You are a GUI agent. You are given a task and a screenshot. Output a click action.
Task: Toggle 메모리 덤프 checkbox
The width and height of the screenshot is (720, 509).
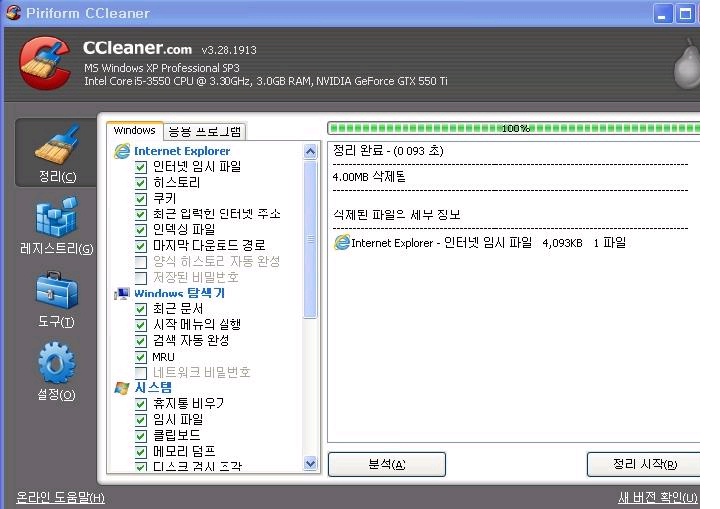coord(141,452)
